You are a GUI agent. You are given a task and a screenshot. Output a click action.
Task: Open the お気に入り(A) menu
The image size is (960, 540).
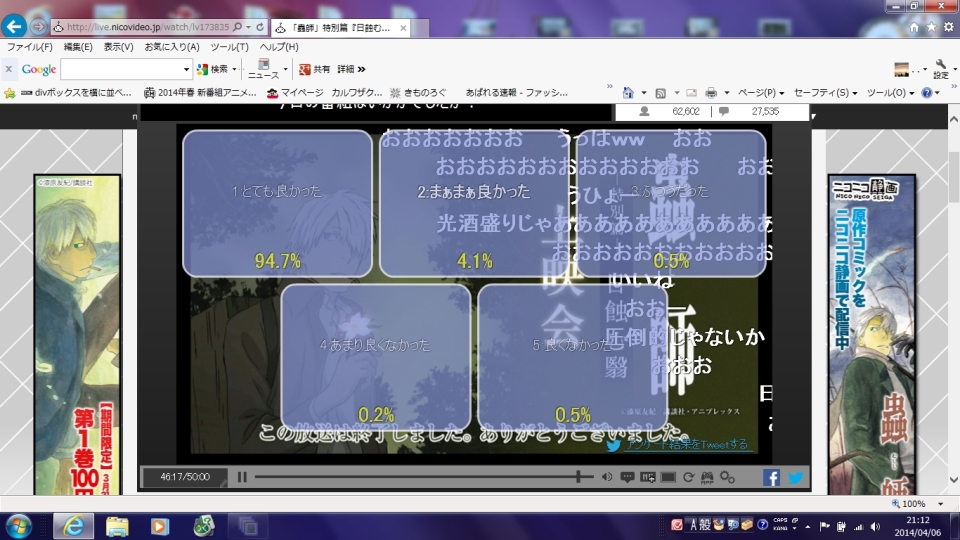click(171, 47)
